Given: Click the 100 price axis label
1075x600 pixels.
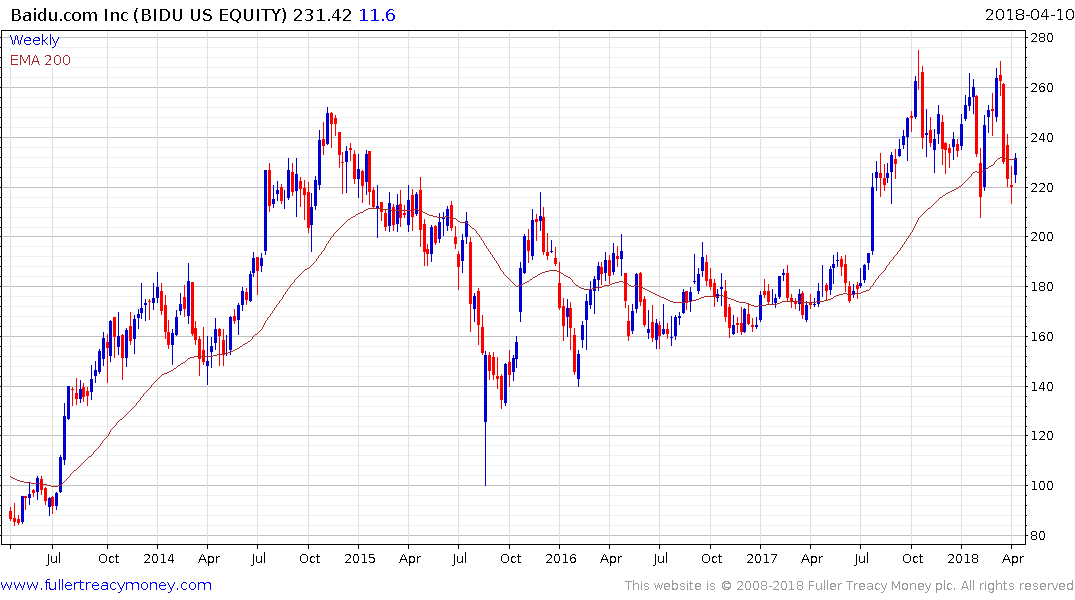Looking at the screenshot, I should click(1044, 486).
